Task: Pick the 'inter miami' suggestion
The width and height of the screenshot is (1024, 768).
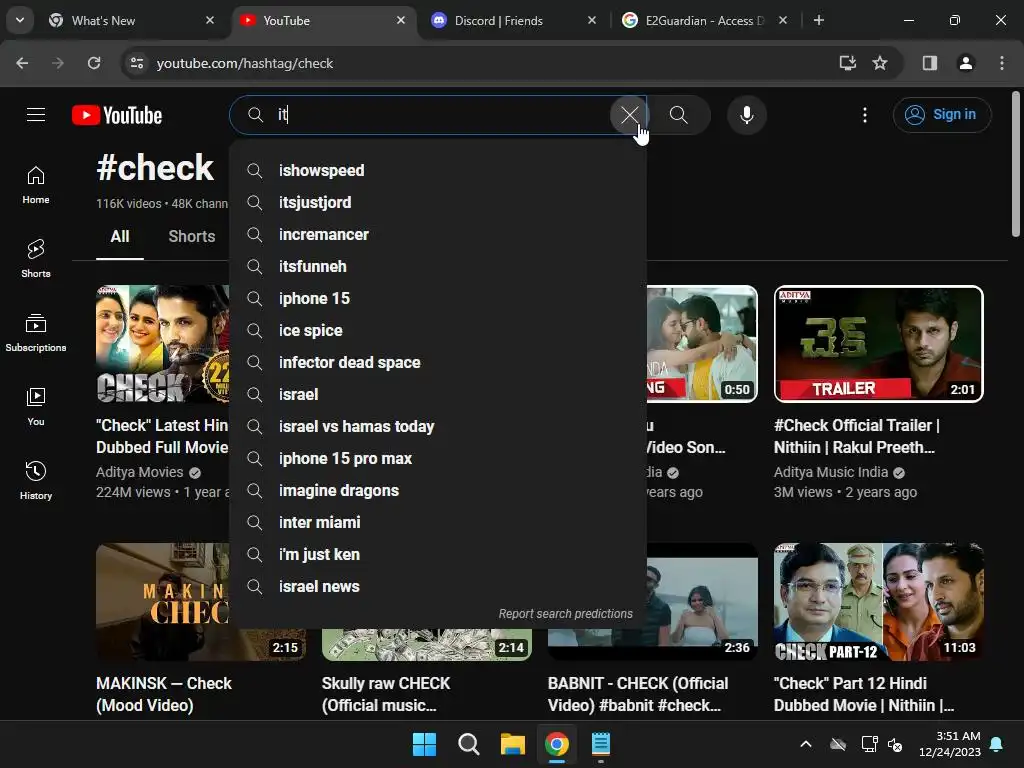Action: pos(438,522)
